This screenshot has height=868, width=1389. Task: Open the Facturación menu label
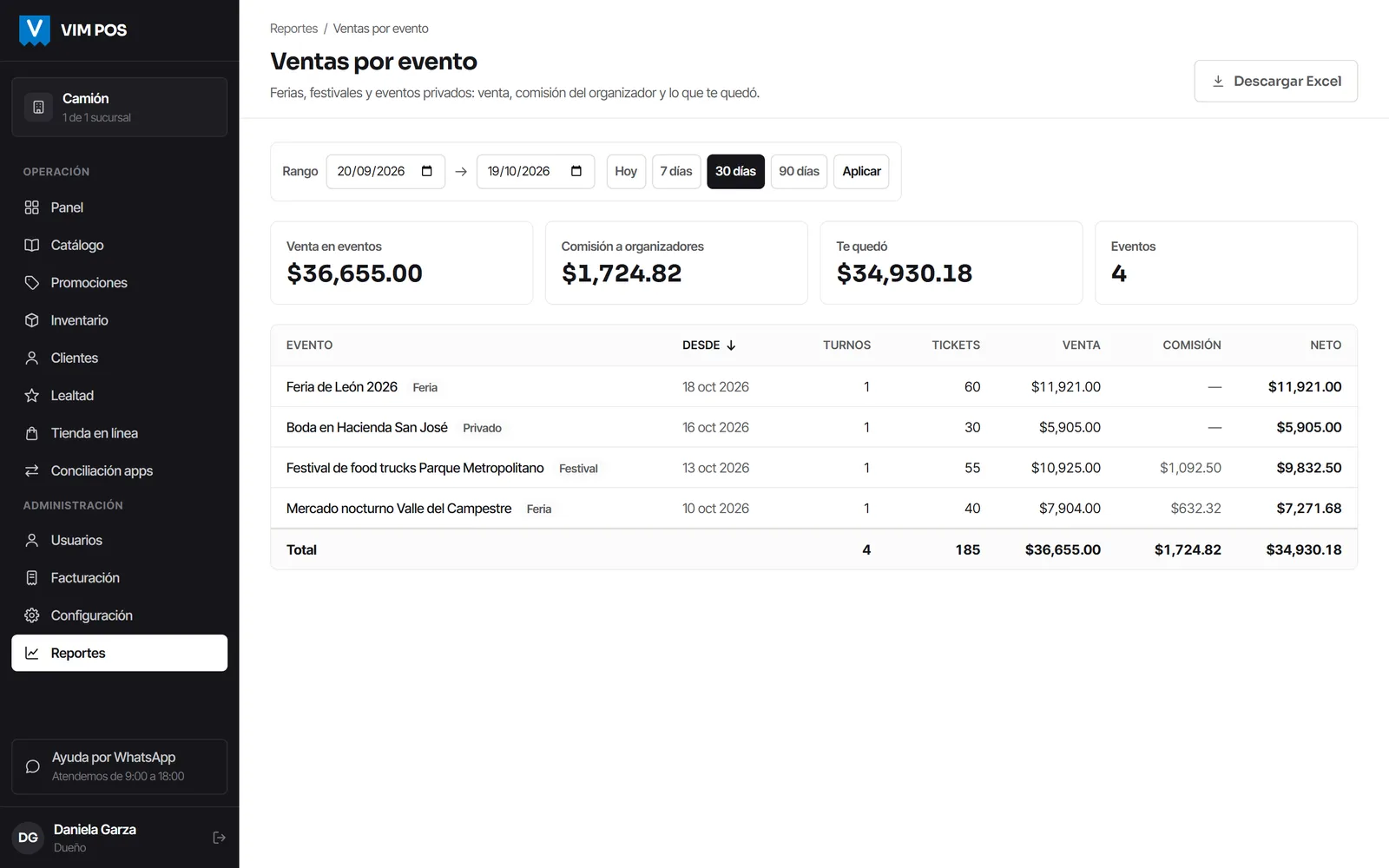click(x=85, y=578)
